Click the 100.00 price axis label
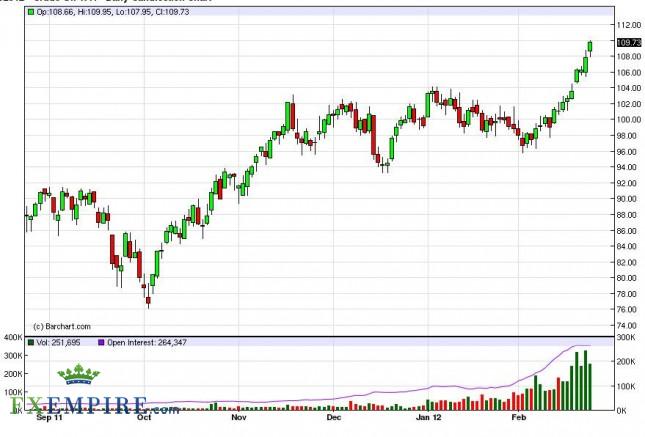The height and width of the screenshot is (437, 645). click(x=629, y=120)
